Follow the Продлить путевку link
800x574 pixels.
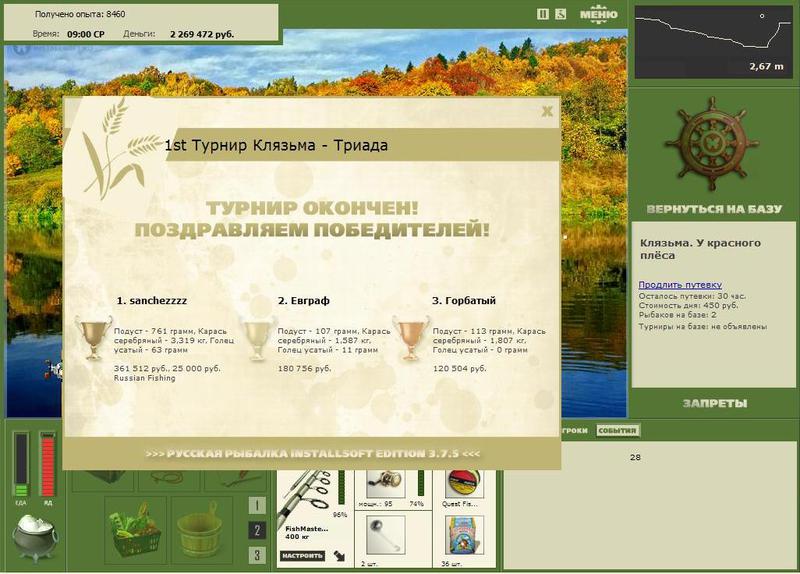pyautogui.click(x=680, y=285)
